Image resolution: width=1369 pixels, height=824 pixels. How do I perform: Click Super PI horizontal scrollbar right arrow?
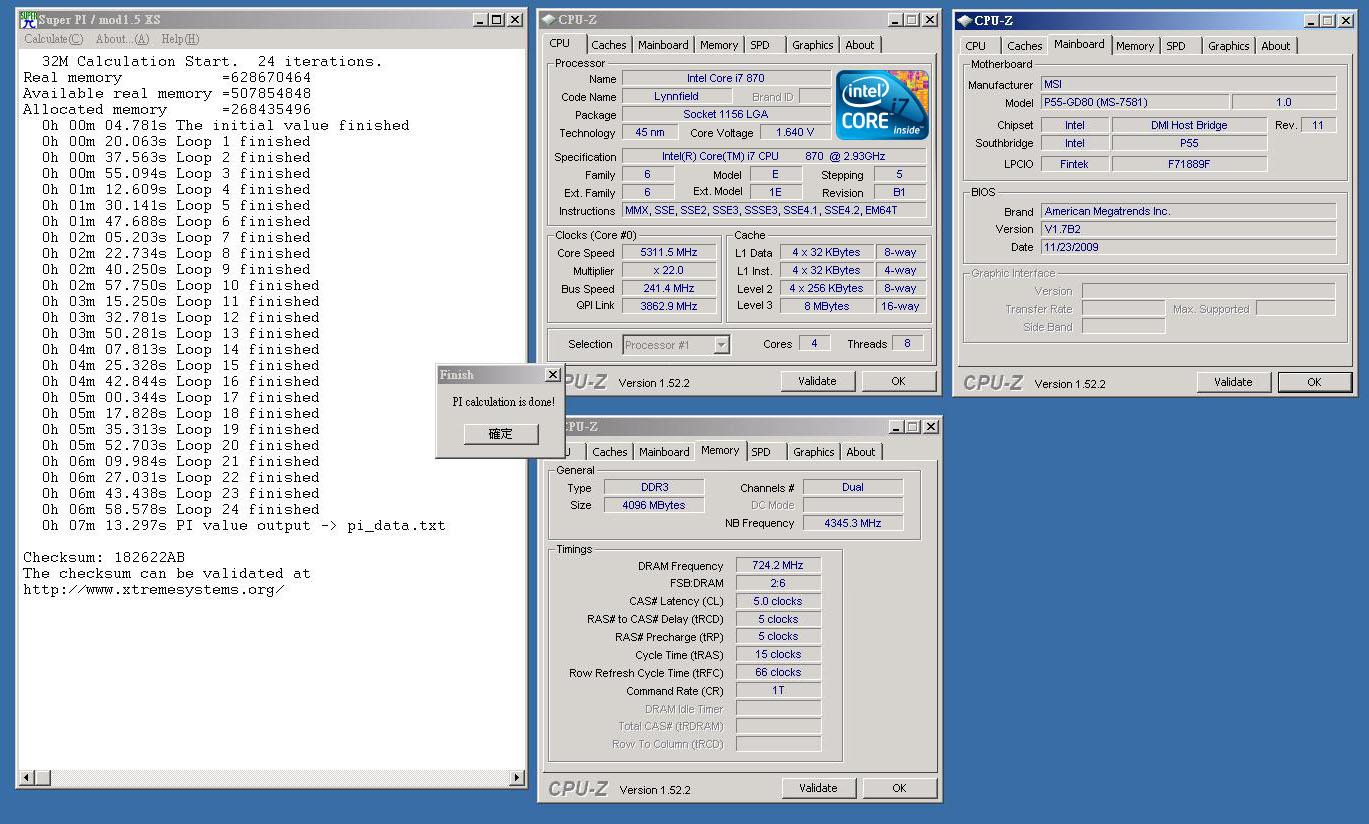coord(517,778)
